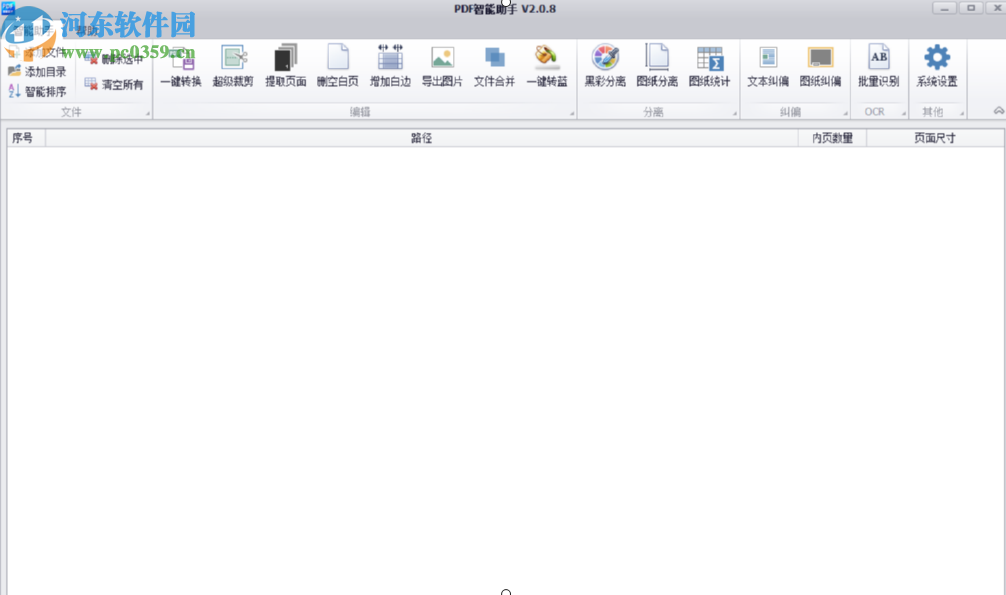1006x595 pixels.
Task: Click 添加文件 to add files
Action: point(44,51)
